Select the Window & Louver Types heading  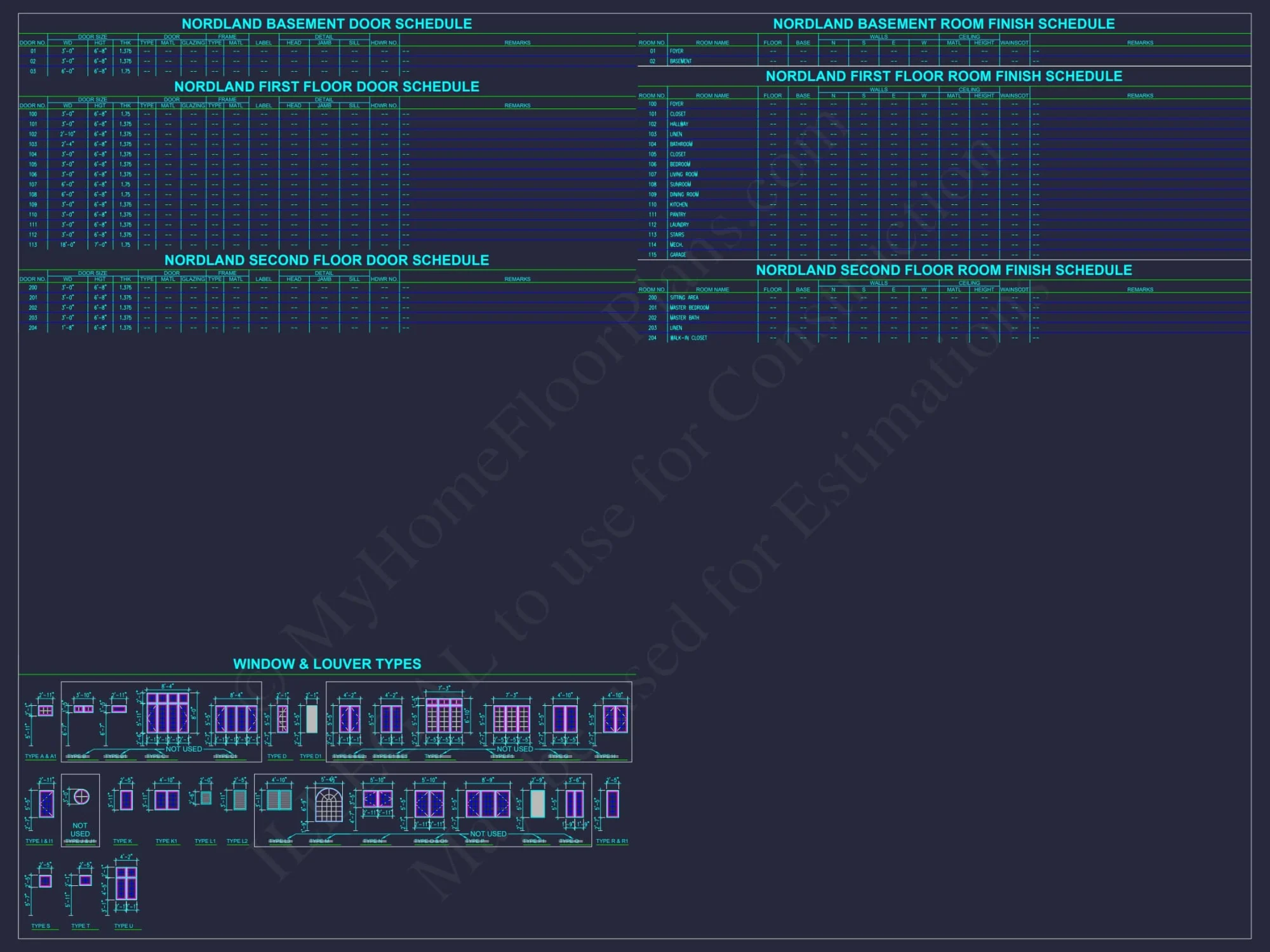pyautogui.click(x=327, y=664)
